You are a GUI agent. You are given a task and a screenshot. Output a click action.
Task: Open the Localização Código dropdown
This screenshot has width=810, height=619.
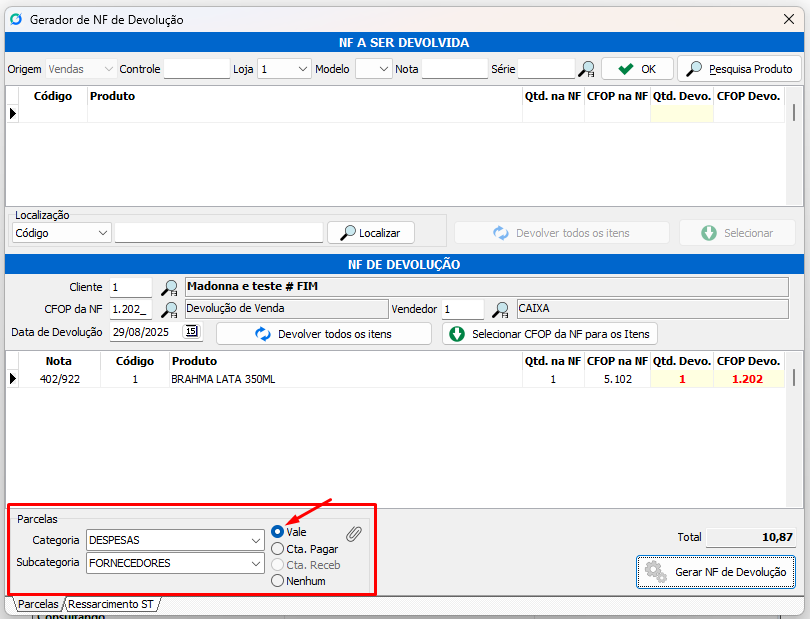tap(103, 233)
